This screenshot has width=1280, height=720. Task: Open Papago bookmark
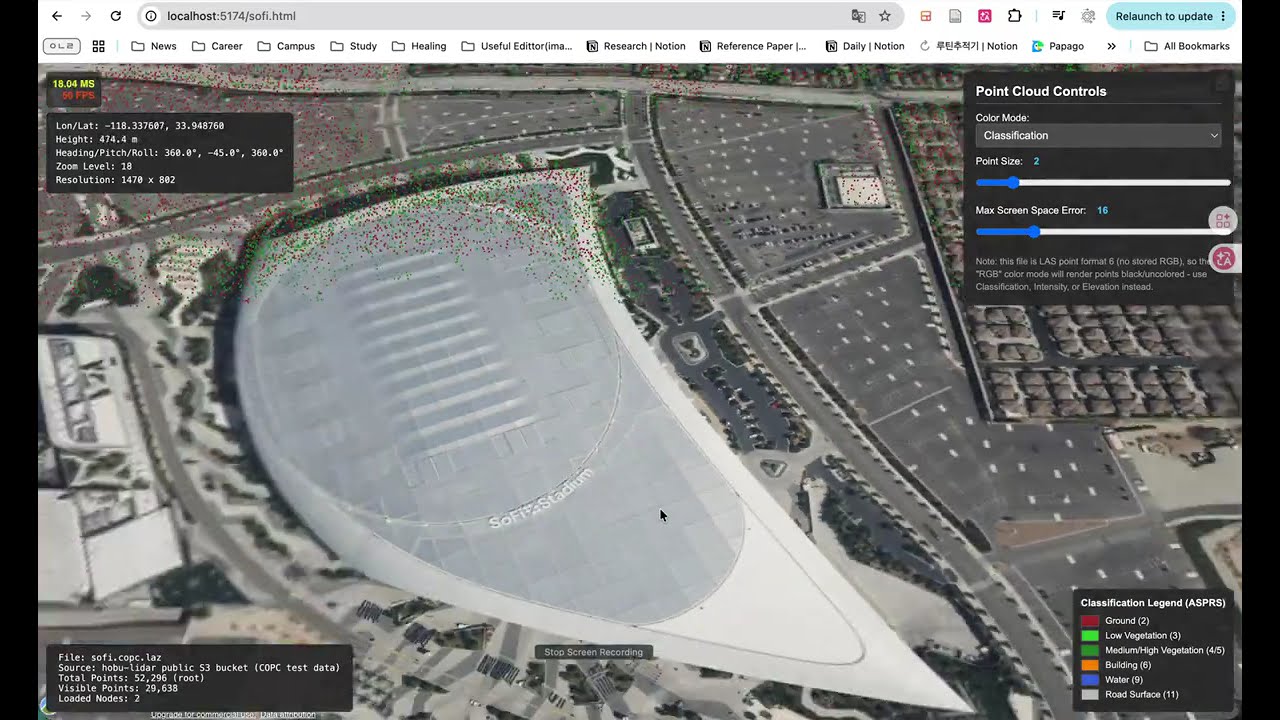1058,46
